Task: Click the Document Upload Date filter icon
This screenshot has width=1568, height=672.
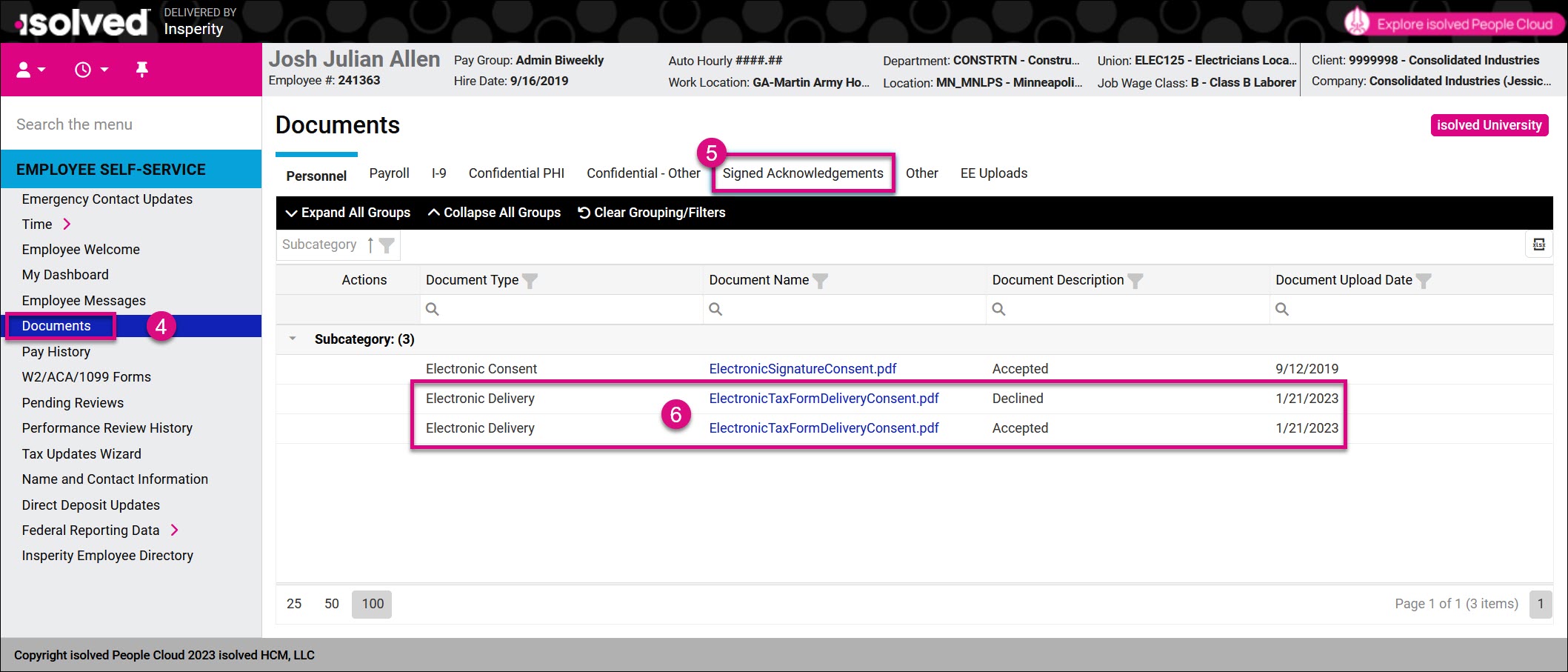Action: click(x=1424, y=281)
